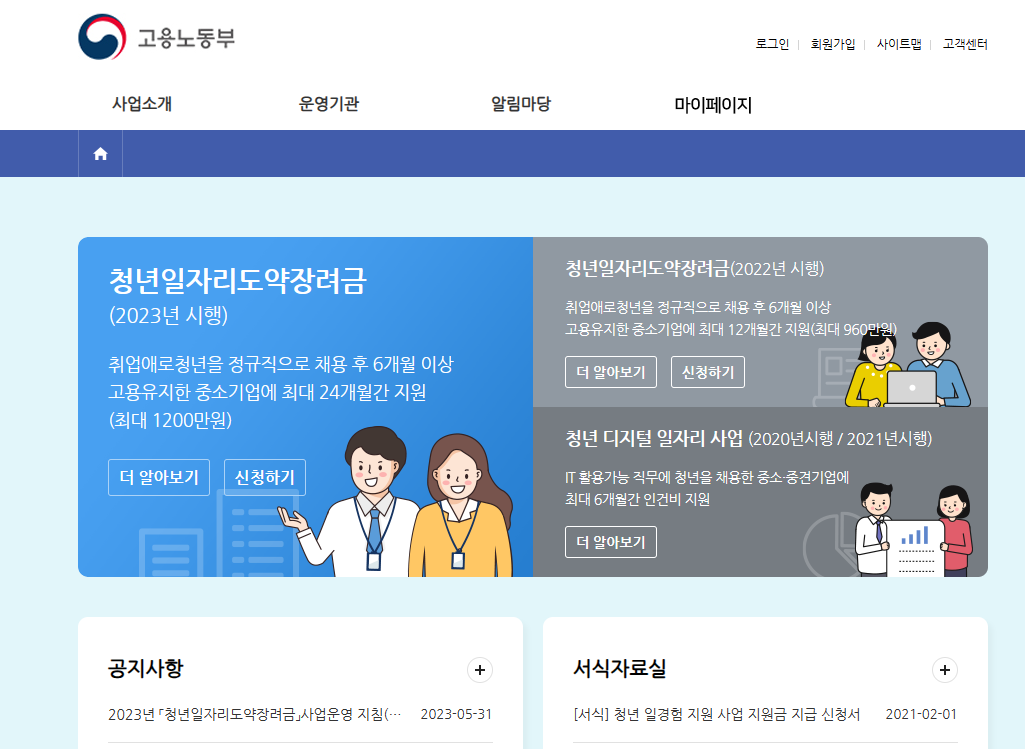This screenshot has height=749, width=1025.
Task: Expand the 서식자료실 section with the plus icon
Action: click(x=944, y=670)
